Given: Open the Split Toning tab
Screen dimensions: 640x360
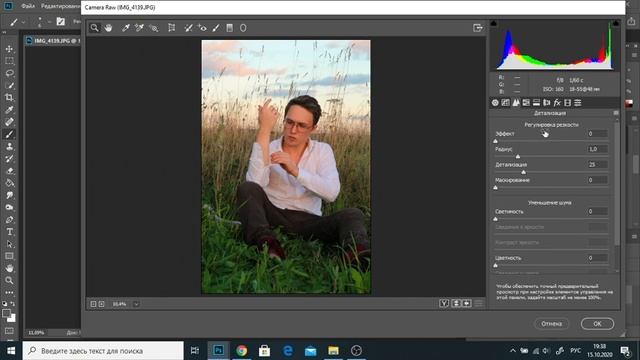Looking at the screenshot, I should 536,103.
